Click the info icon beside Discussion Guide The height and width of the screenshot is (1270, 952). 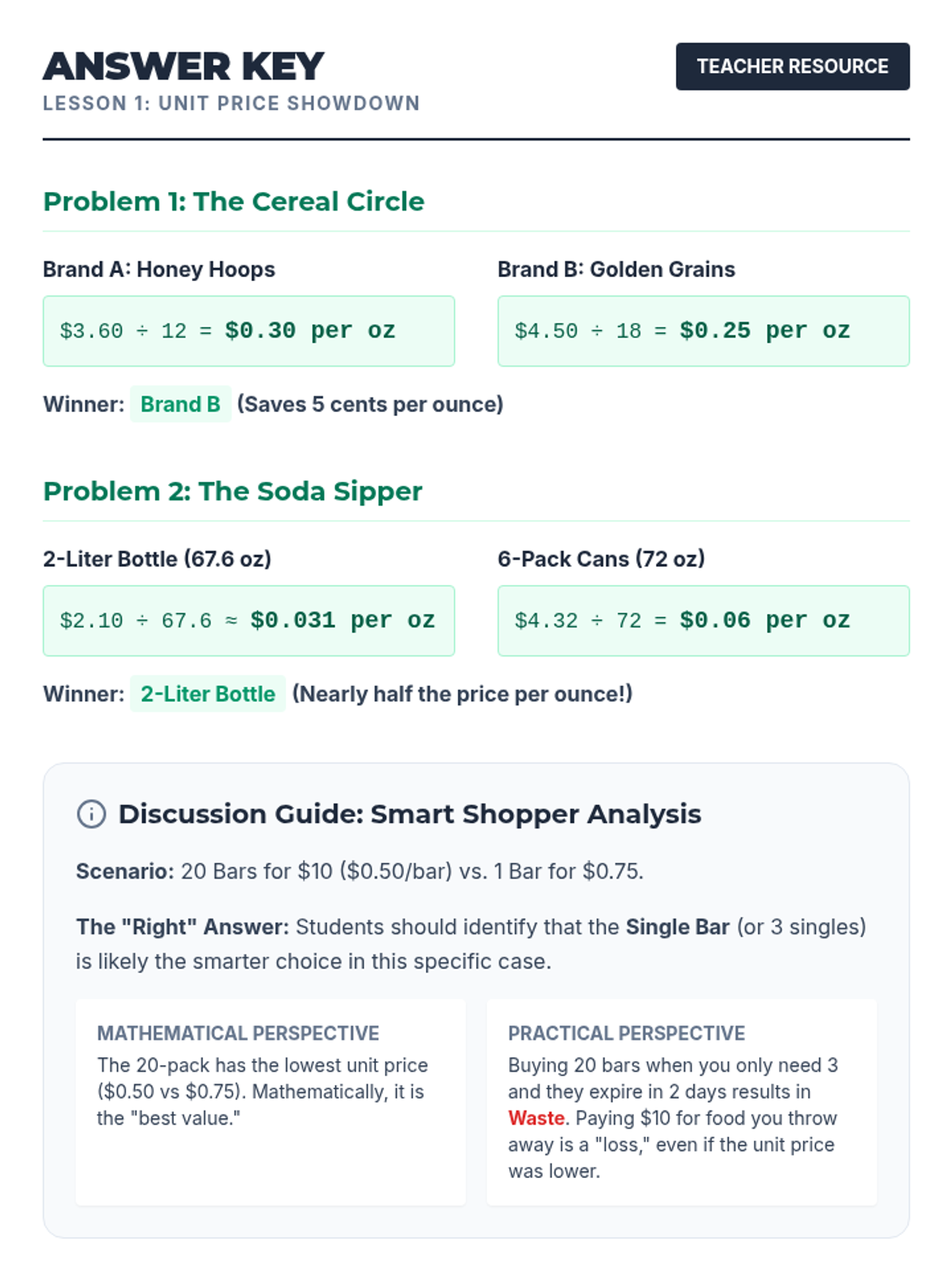pos(91,814)
